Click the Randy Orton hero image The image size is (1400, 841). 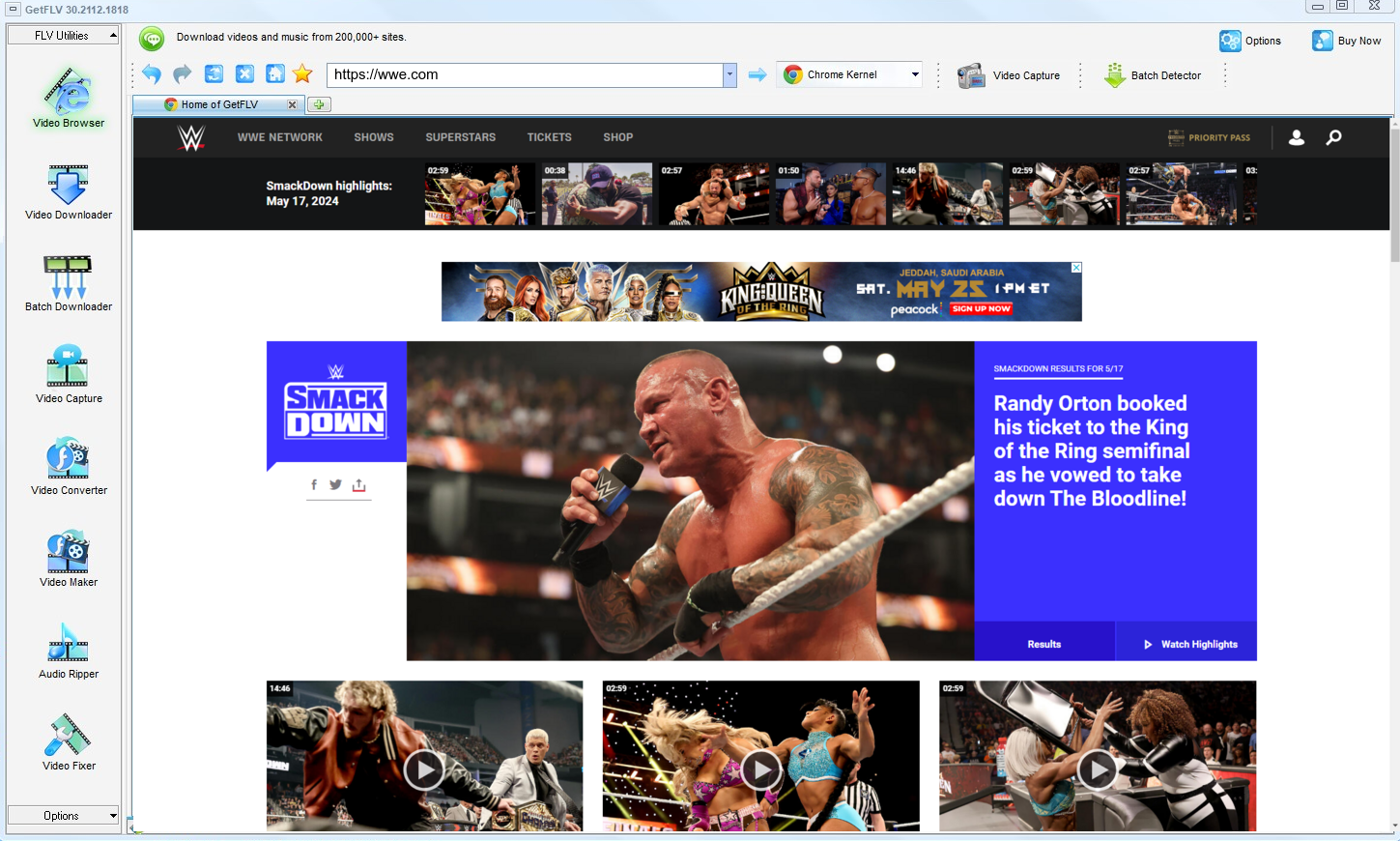690,501
